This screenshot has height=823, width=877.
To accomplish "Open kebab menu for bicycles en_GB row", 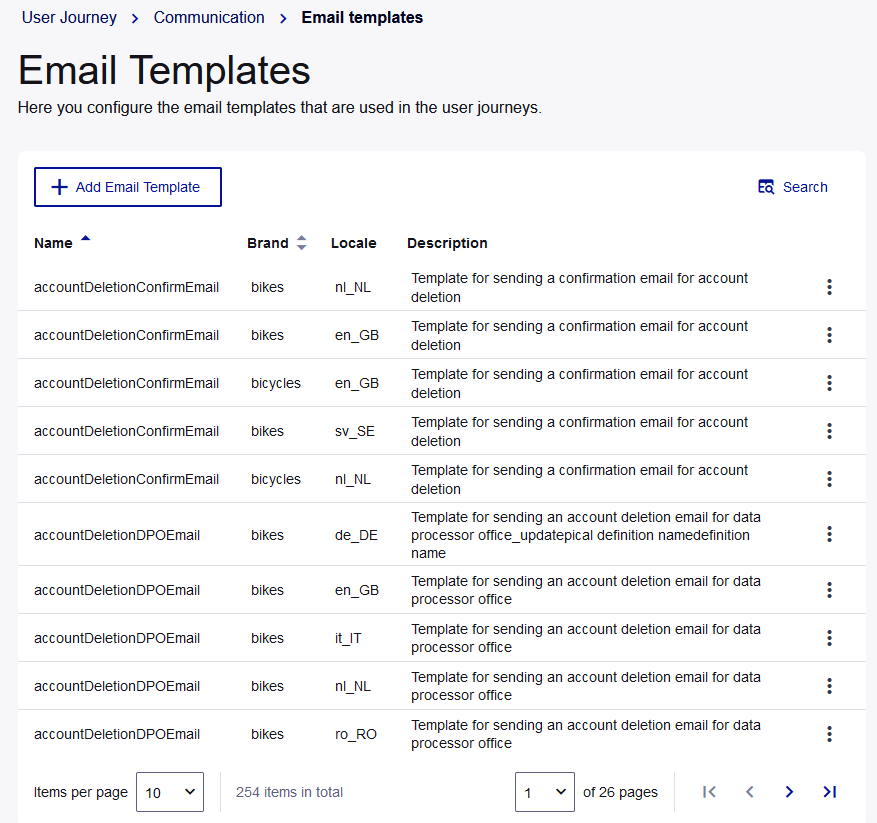I will [829, 383].
